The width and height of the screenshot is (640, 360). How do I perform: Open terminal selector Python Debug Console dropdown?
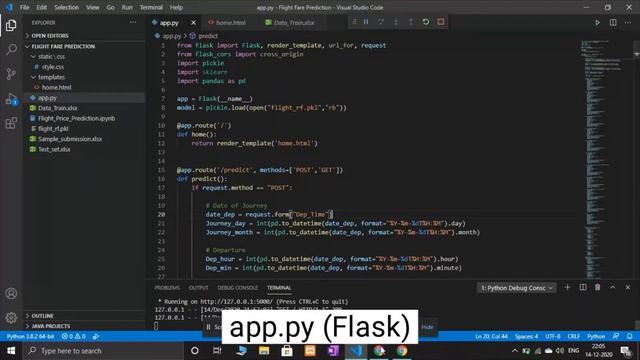pos(517,288)
